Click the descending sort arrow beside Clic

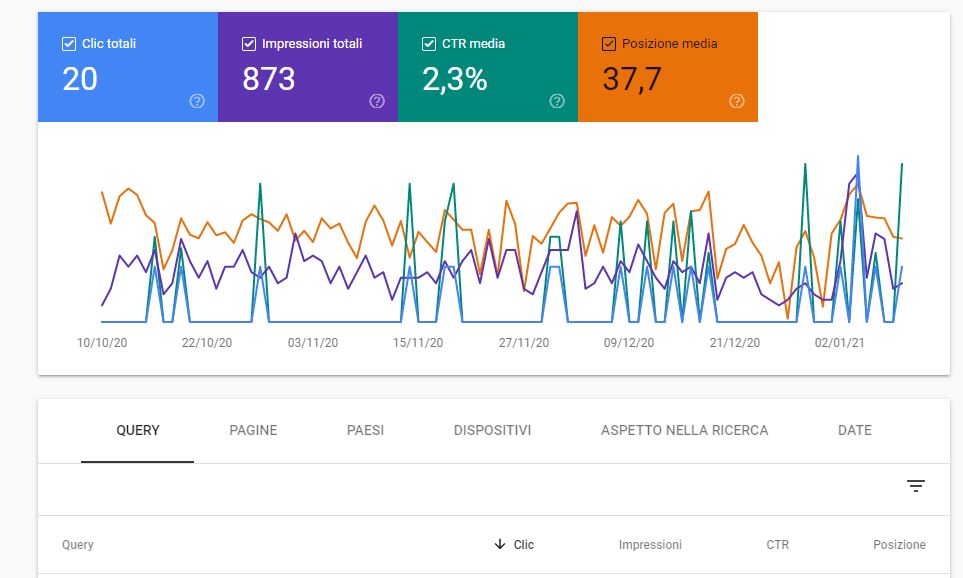[500, 544]
